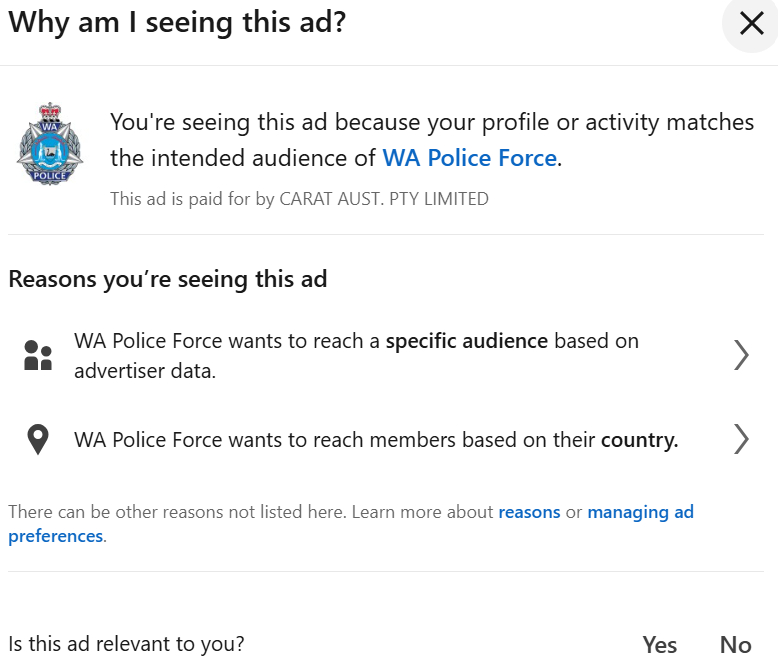Open the "reasons" learn more link
Image resolution: width=778 pixels, height=667 pixels.
pyautogui.click(x=529, y=512)
